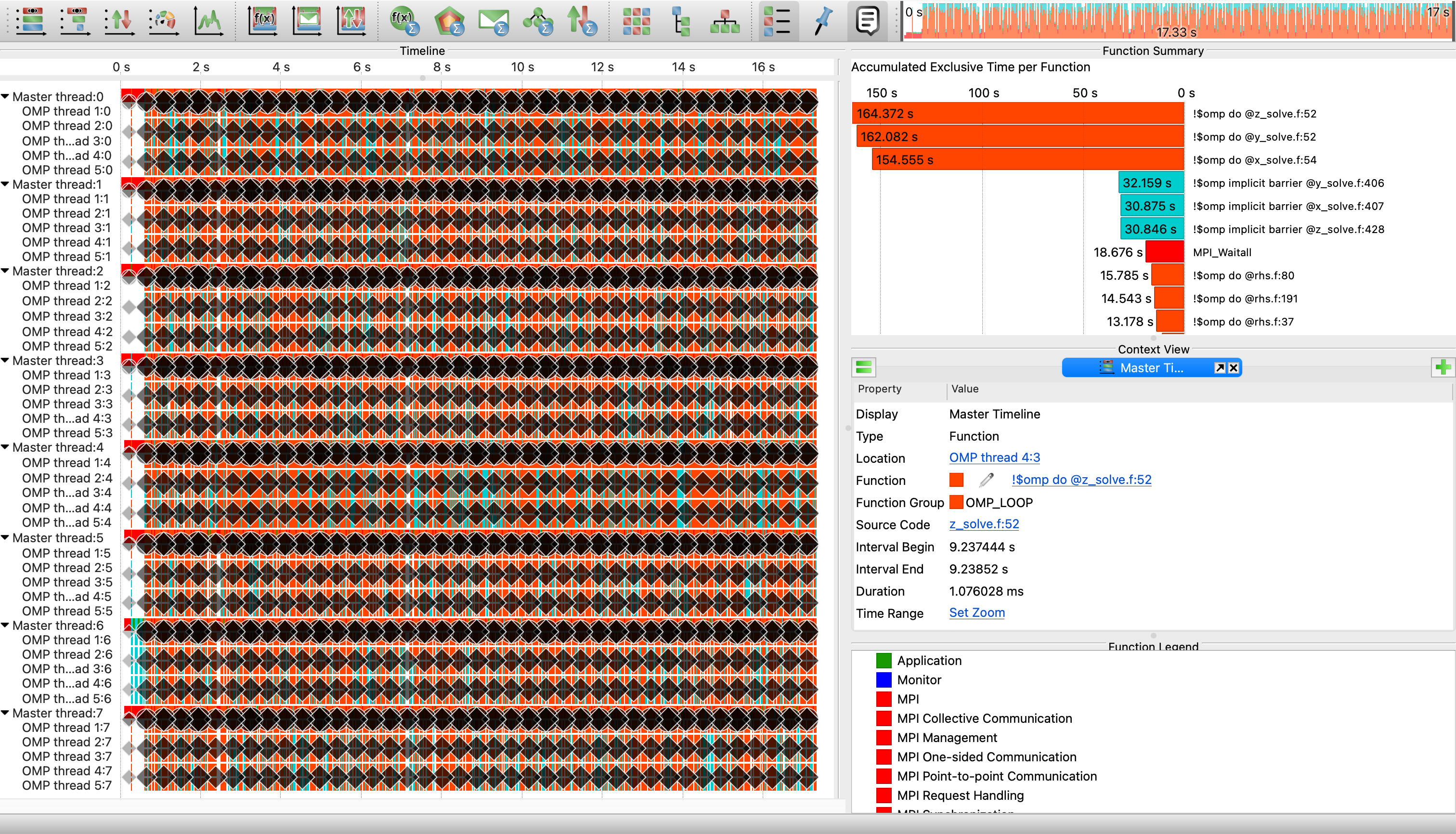1456x834 pixels.
Task: Select the 164.372 s z_solve bar
Action: (1018, 114)
